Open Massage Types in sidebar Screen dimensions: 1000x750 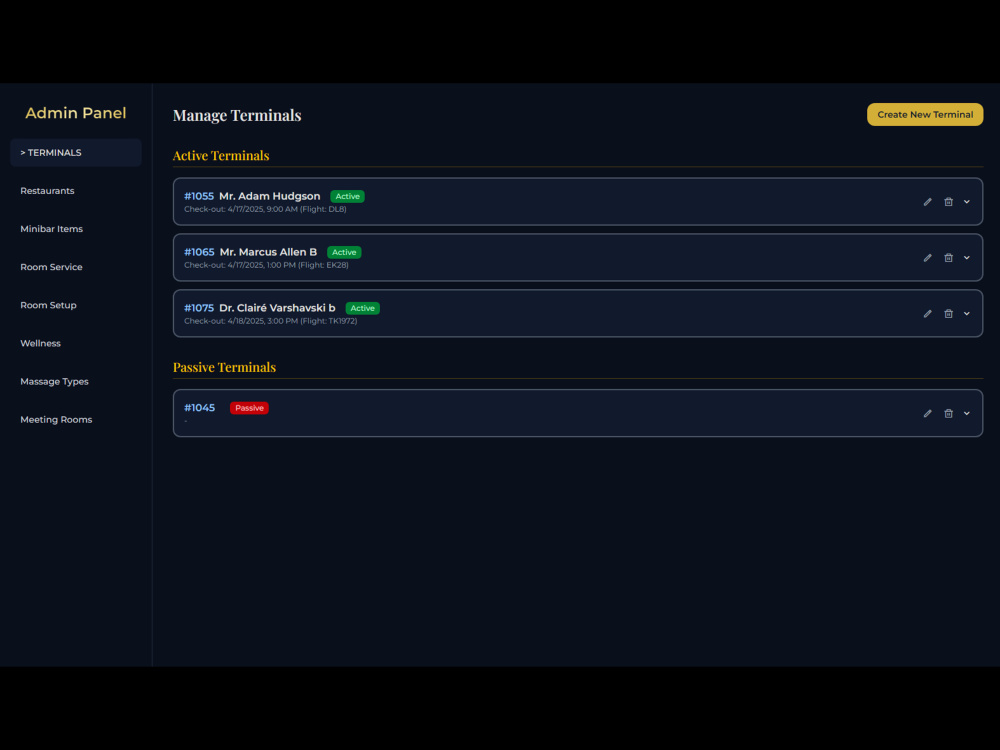coord(54,381)
